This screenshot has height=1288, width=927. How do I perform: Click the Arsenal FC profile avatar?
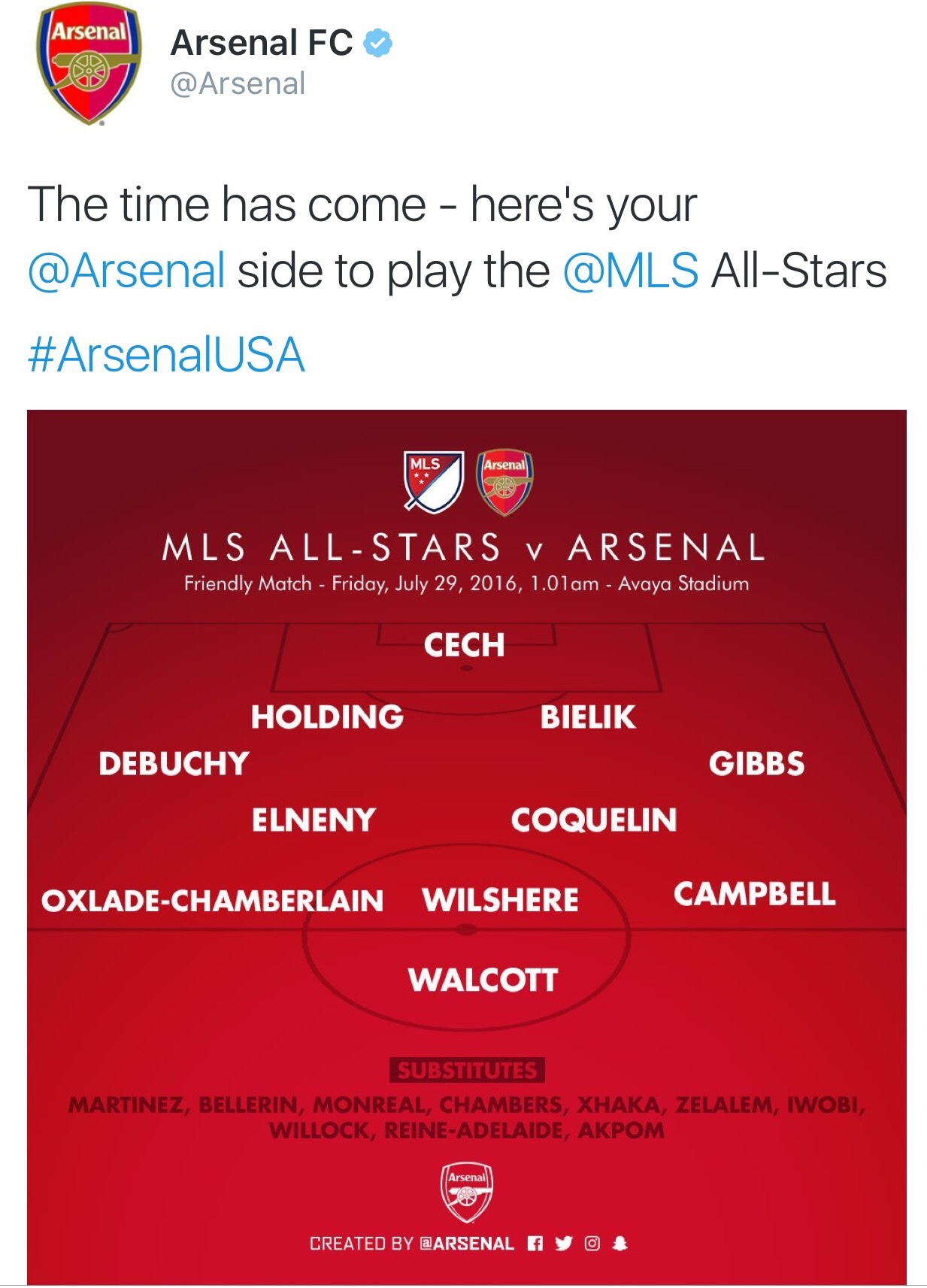tap(88, 65)
